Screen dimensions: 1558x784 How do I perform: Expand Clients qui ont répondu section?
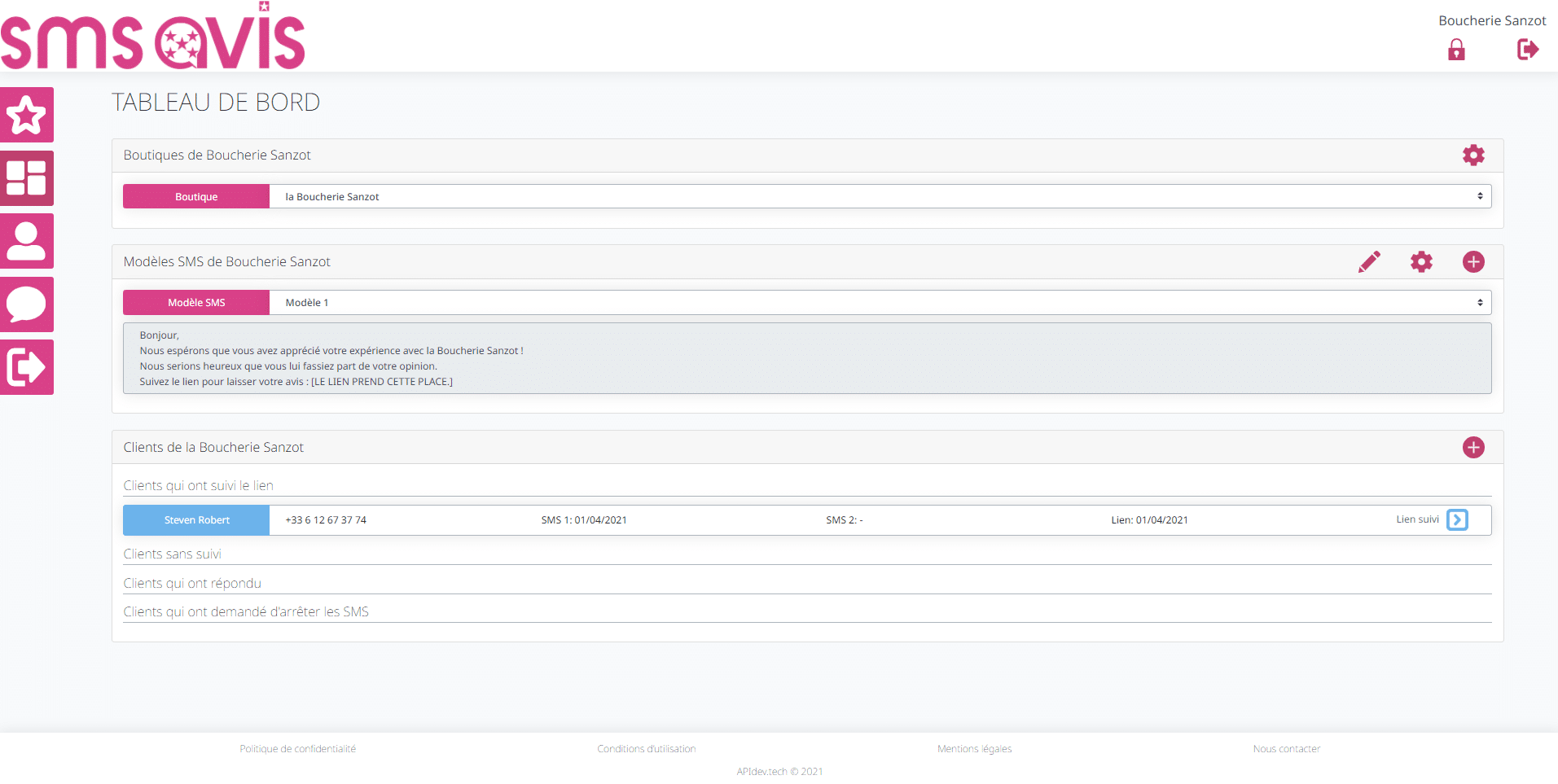(192, 584)
